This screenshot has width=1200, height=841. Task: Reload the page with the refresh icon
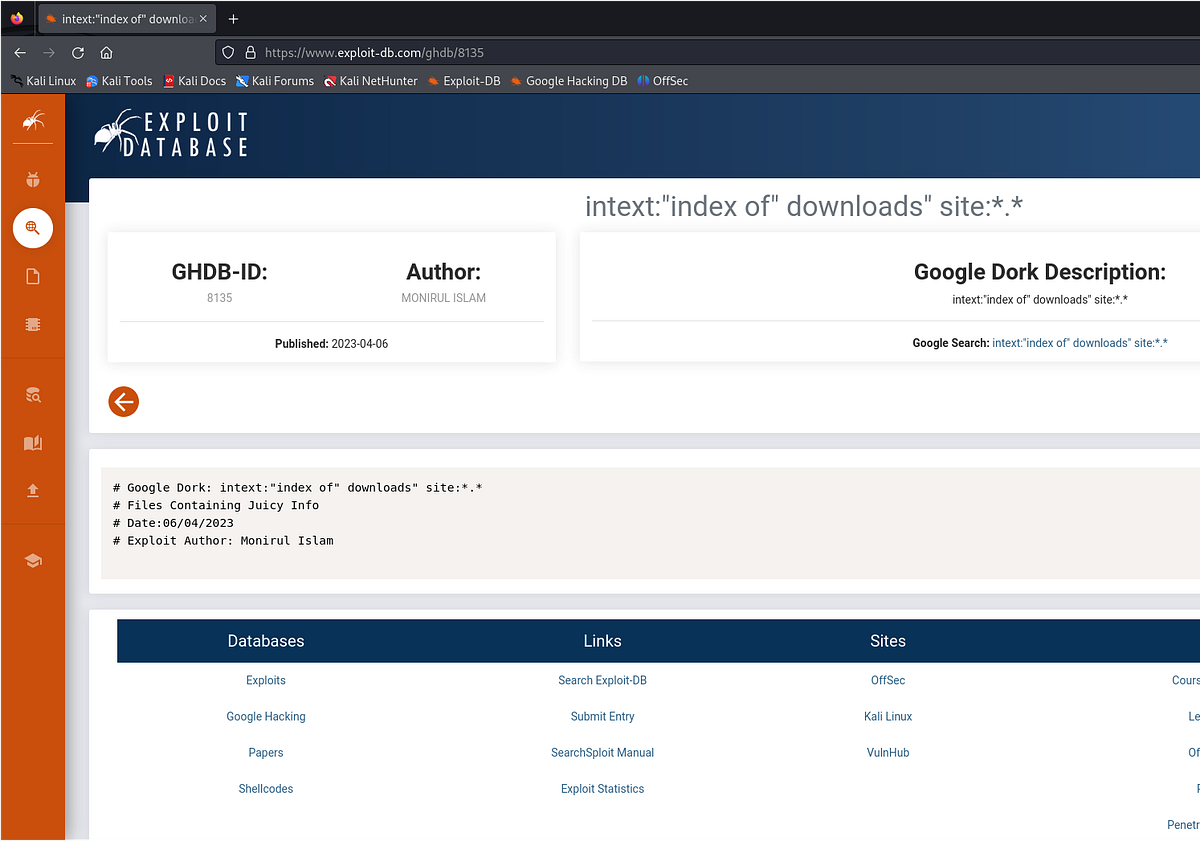[77, 52]
